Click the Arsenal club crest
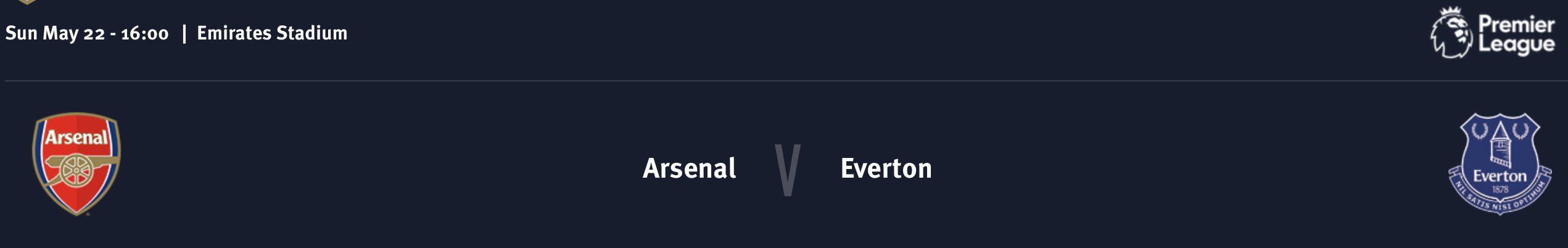Image resolution: width=1568 pixels, height=248 pixels. pyautogui.click(x=76, y=164)
